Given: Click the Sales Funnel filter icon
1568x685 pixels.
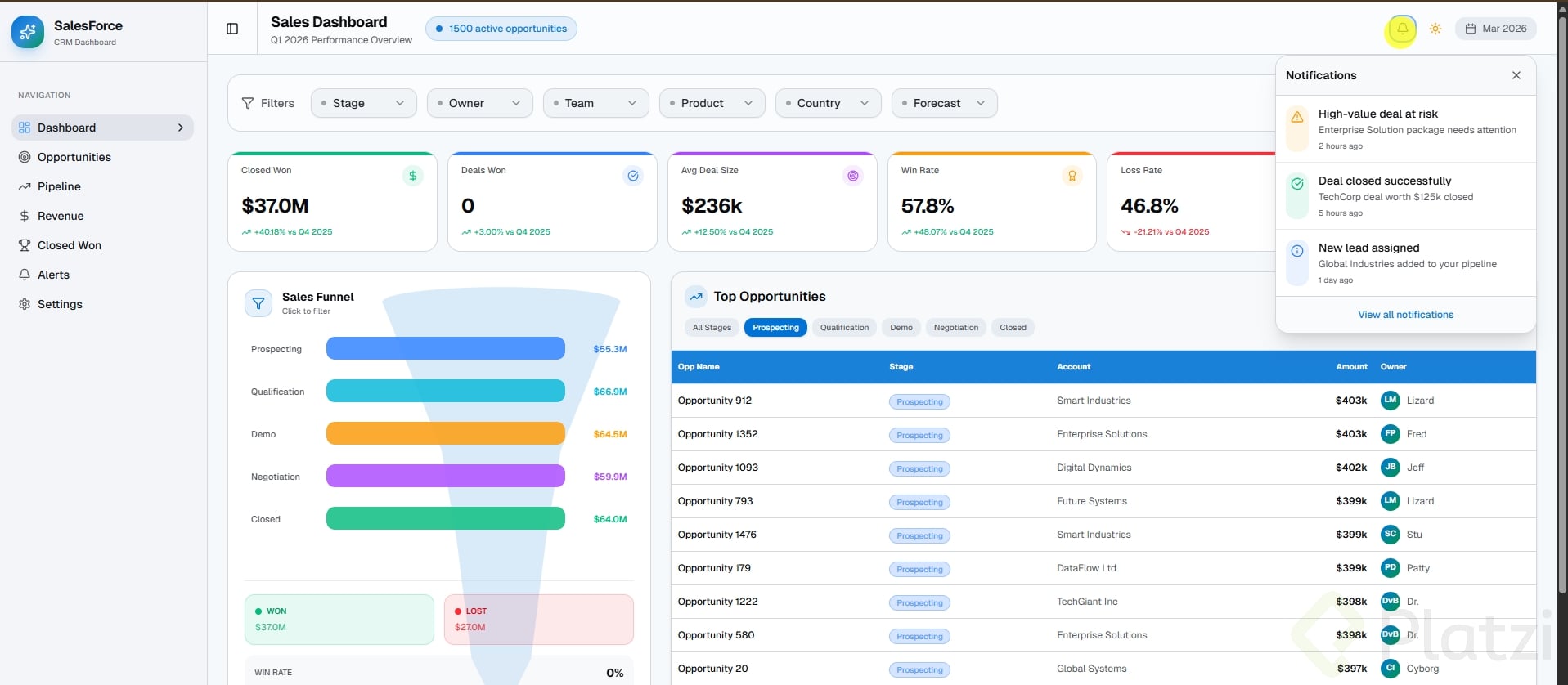Looking at the screenshot, I should 258,303.
